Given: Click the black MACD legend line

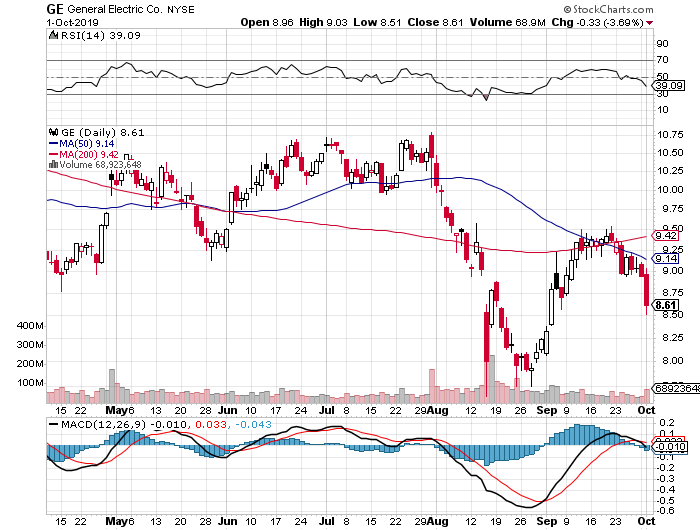Looking at the screenshot, I should (54, 425).
